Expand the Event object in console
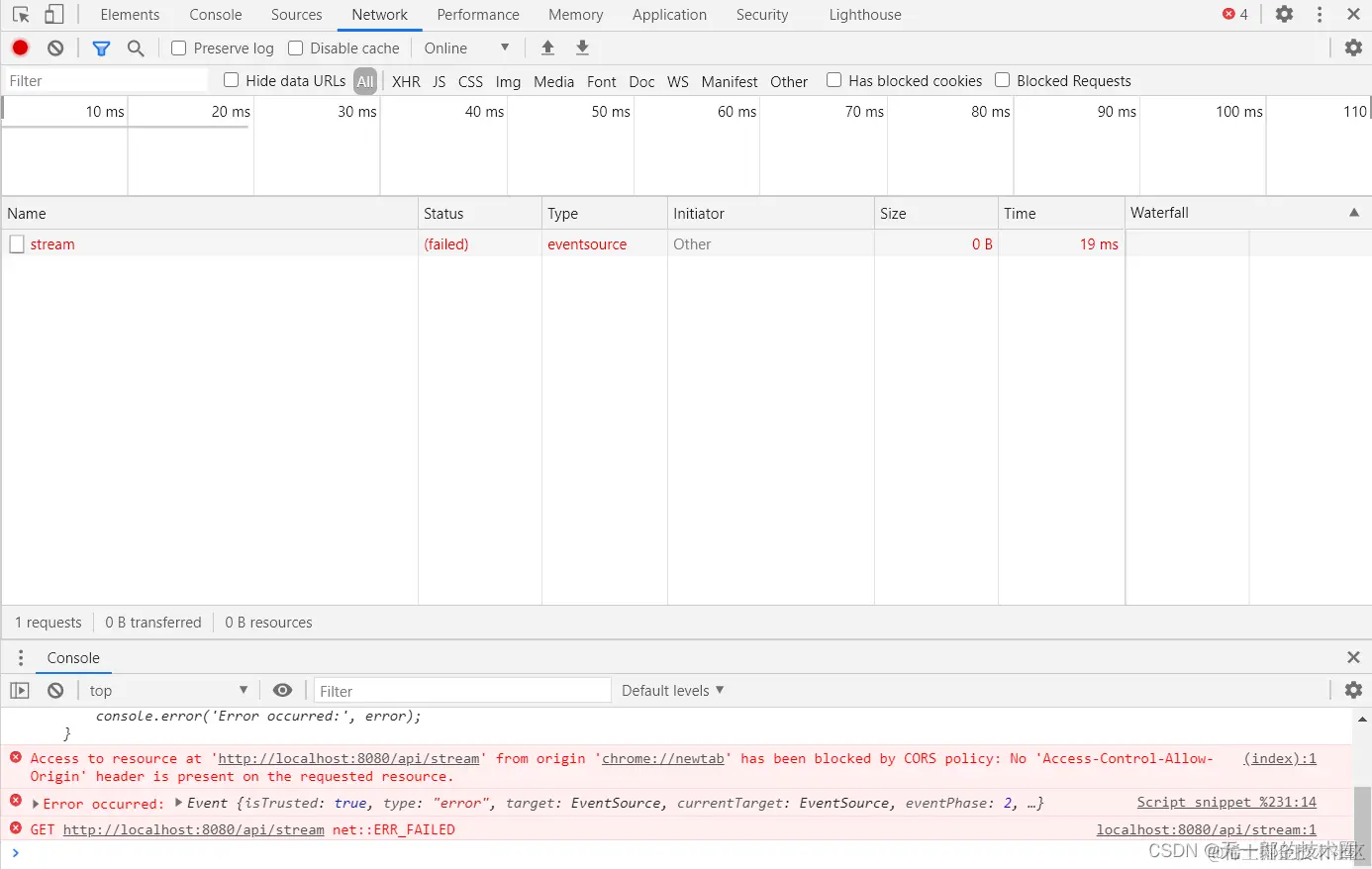 click(x=179, y=803)
